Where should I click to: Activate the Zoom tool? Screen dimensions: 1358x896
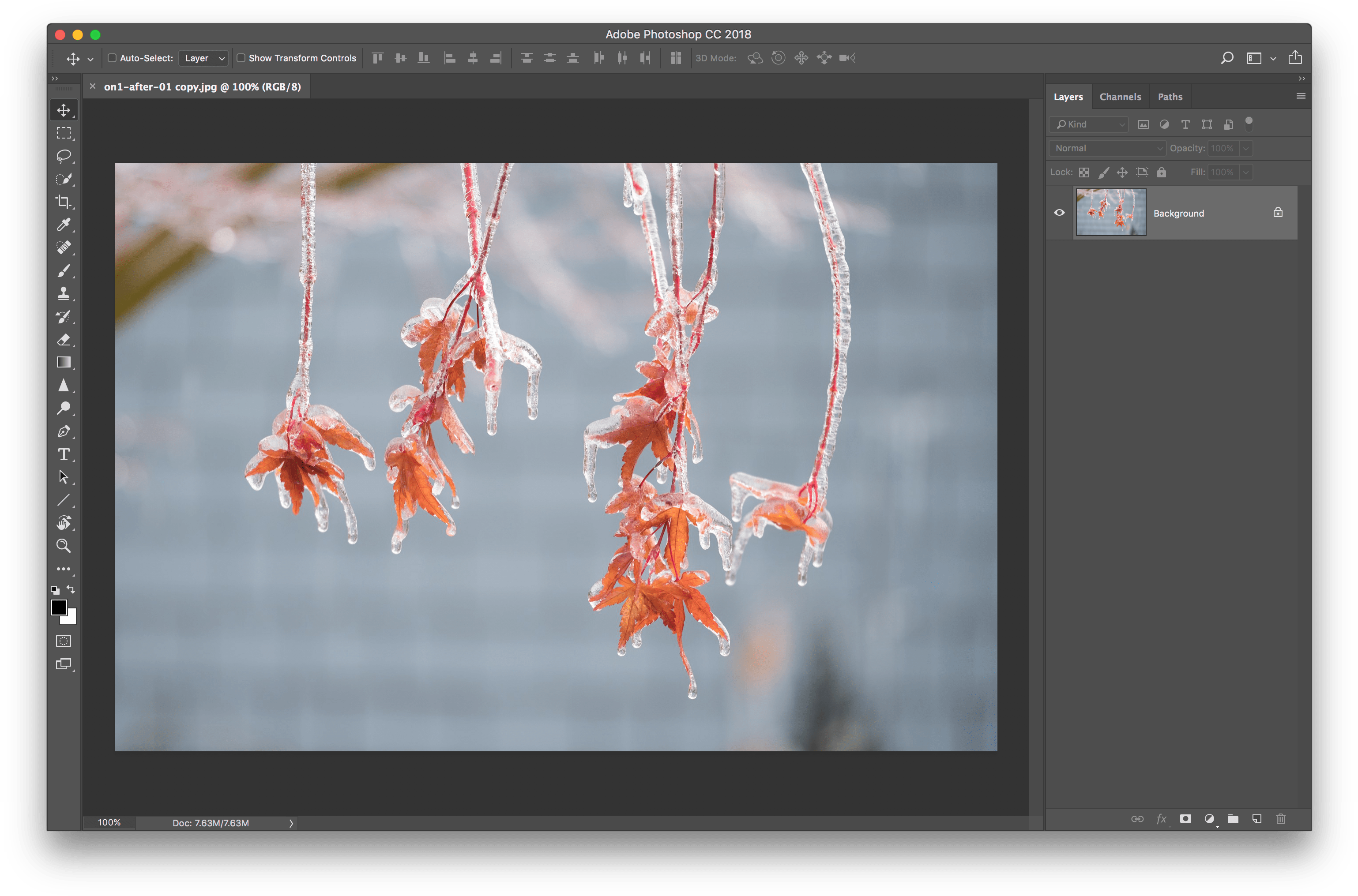64,546
